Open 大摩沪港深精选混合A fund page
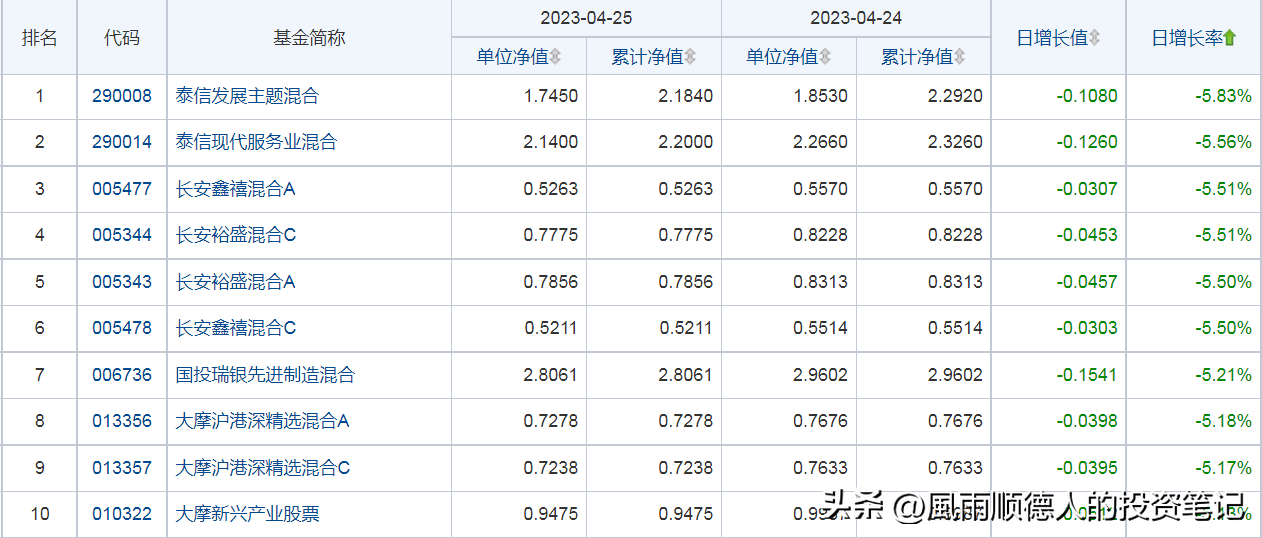1262x538 pixels. coord(262,421)
